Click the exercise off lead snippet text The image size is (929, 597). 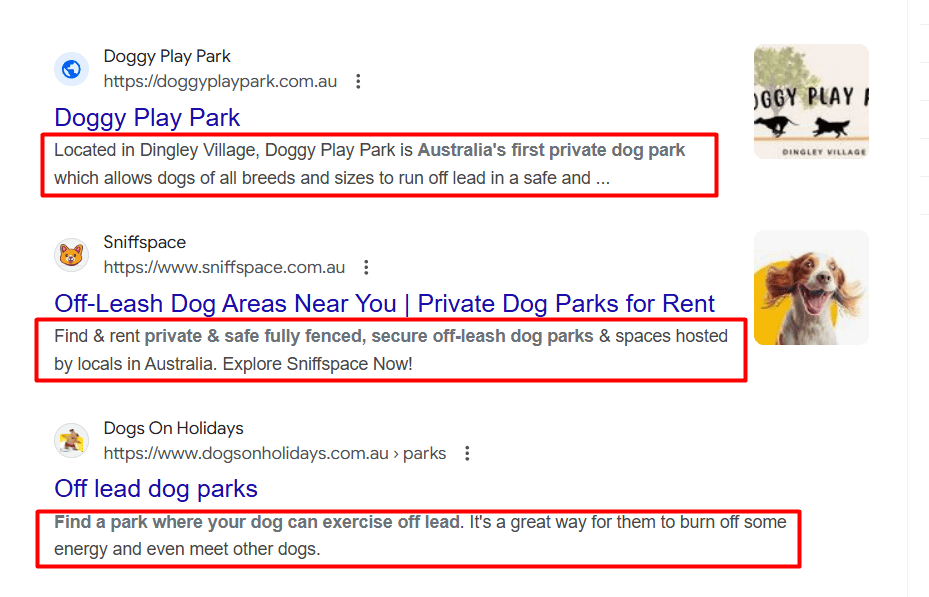pyautogui.click(x=421, y=535)
